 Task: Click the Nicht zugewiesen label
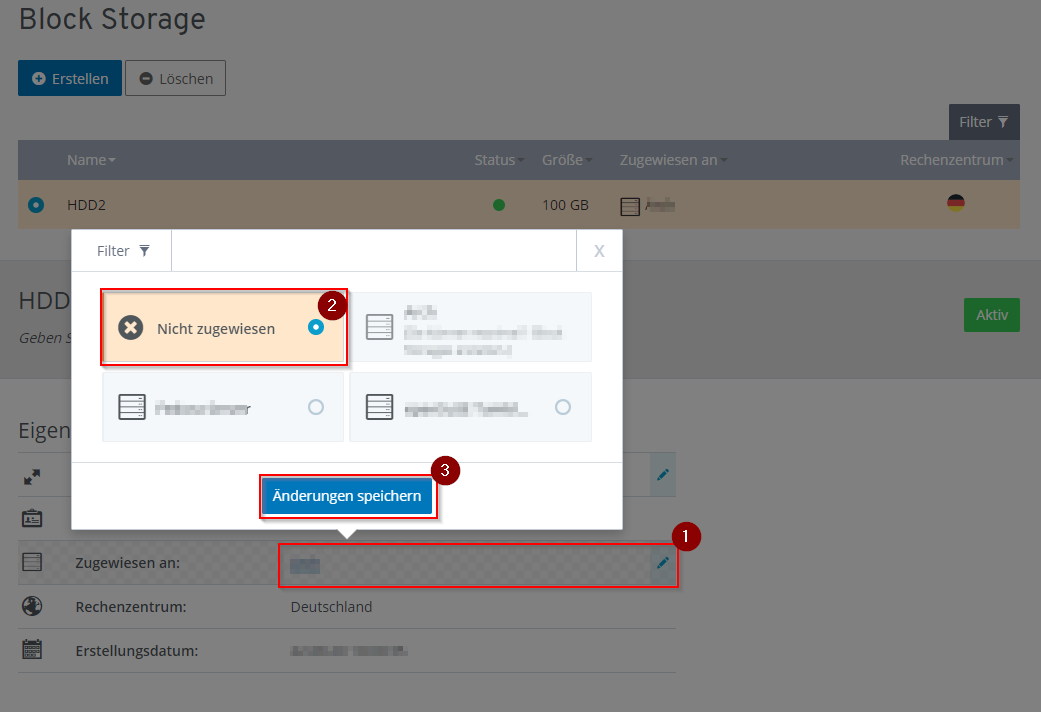pos(216,329)
